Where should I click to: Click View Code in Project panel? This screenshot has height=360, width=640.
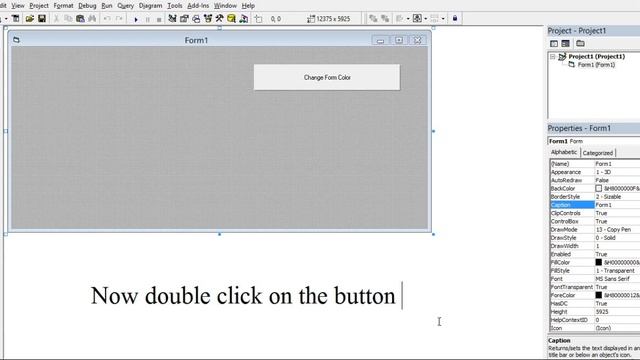coord(554,44)
